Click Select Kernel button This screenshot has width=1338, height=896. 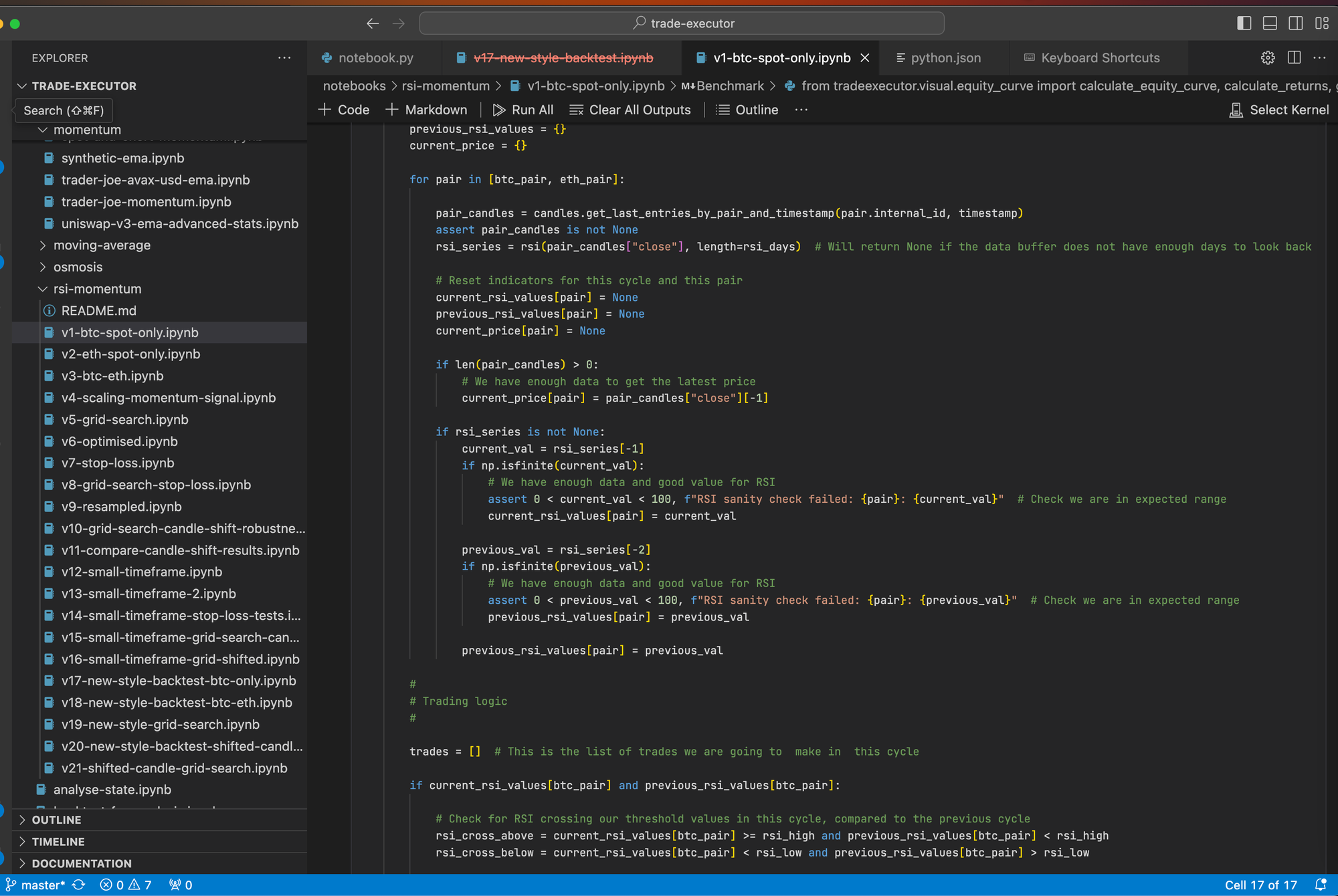tap(1279, 110)
